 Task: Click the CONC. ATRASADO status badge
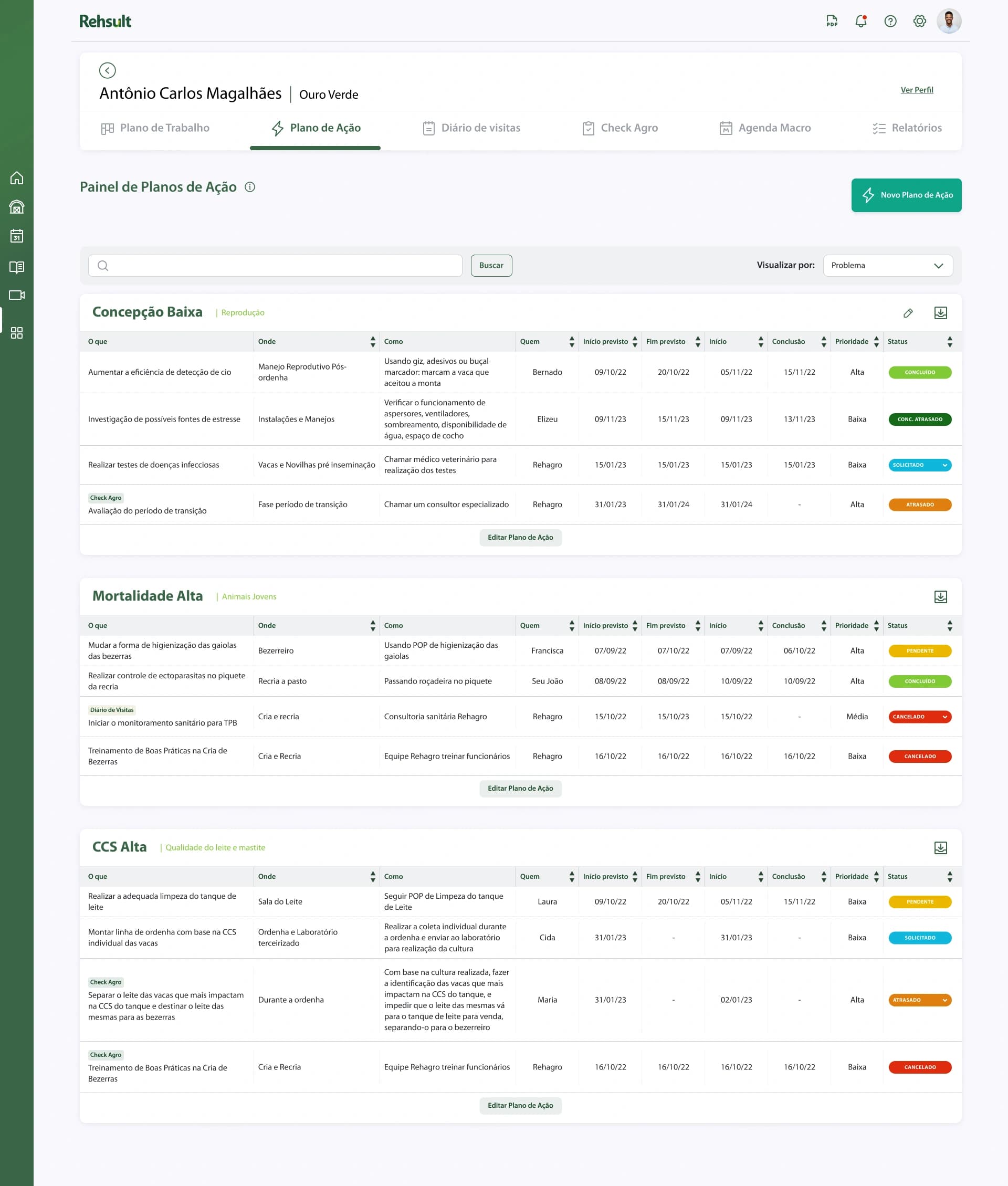click(x=920, y=419)
